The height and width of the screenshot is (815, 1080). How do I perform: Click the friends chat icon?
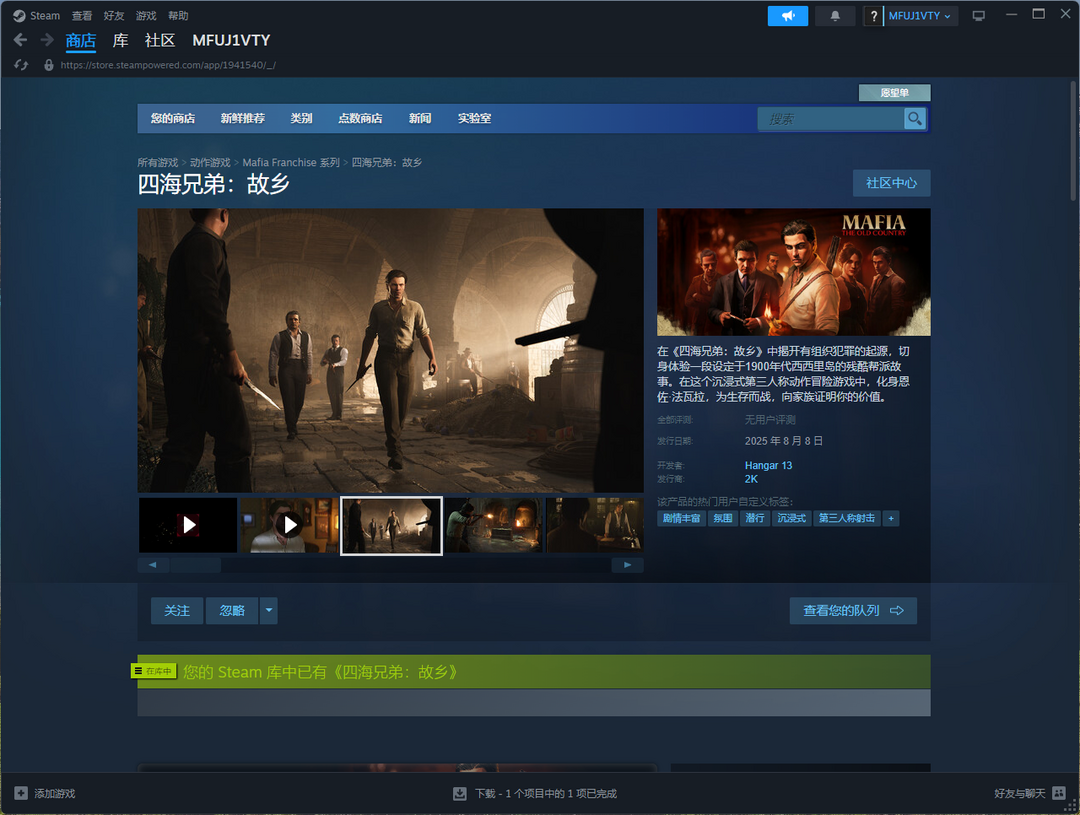click(1059, 793)
